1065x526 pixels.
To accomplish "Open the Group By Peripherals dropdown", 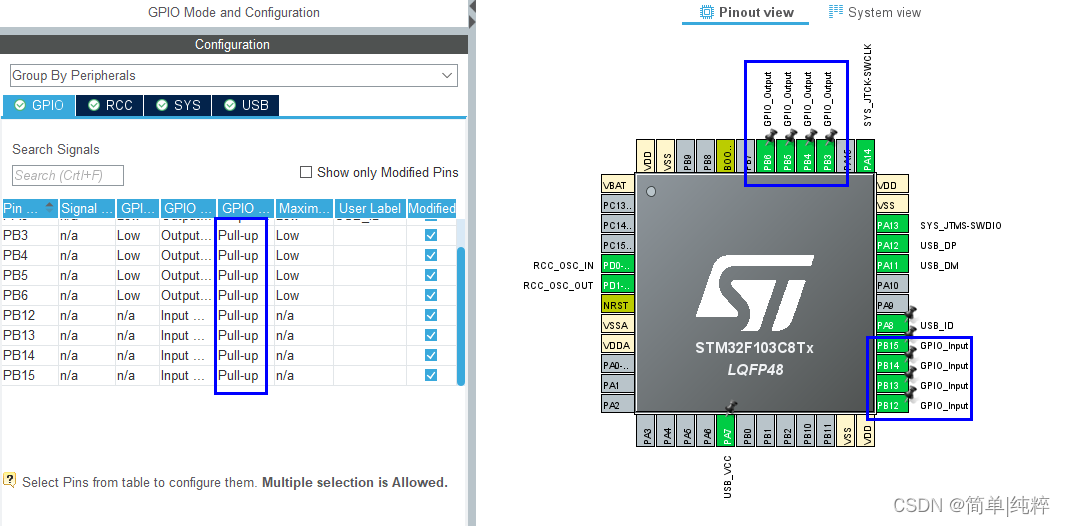I will click(x=234, y=75).
